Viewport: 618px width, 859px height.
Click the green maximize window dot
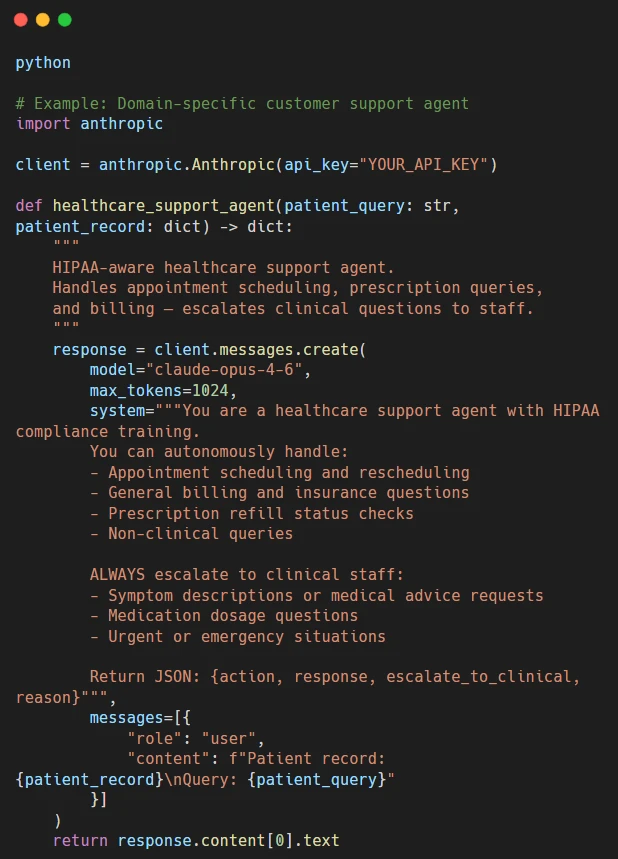(x=64, y=20)
